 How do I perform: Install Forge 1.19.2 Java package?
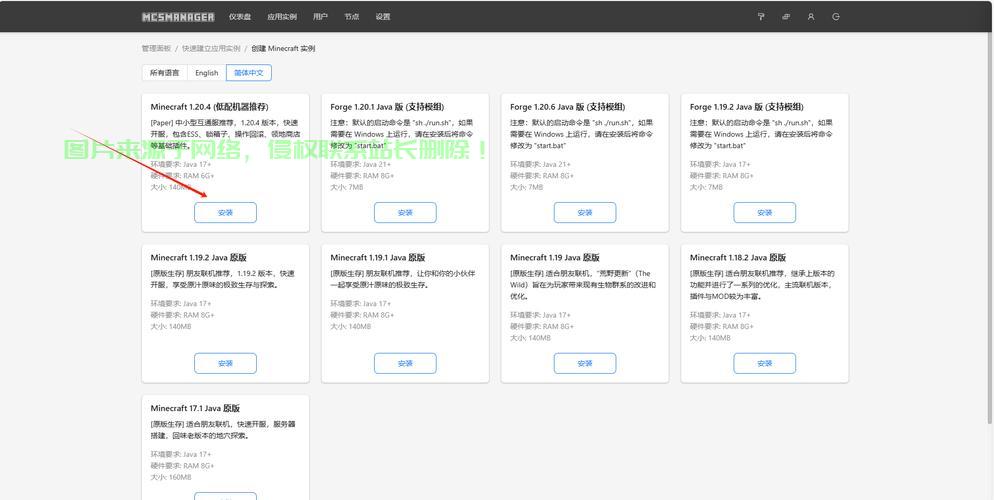[x=765, y=213]
